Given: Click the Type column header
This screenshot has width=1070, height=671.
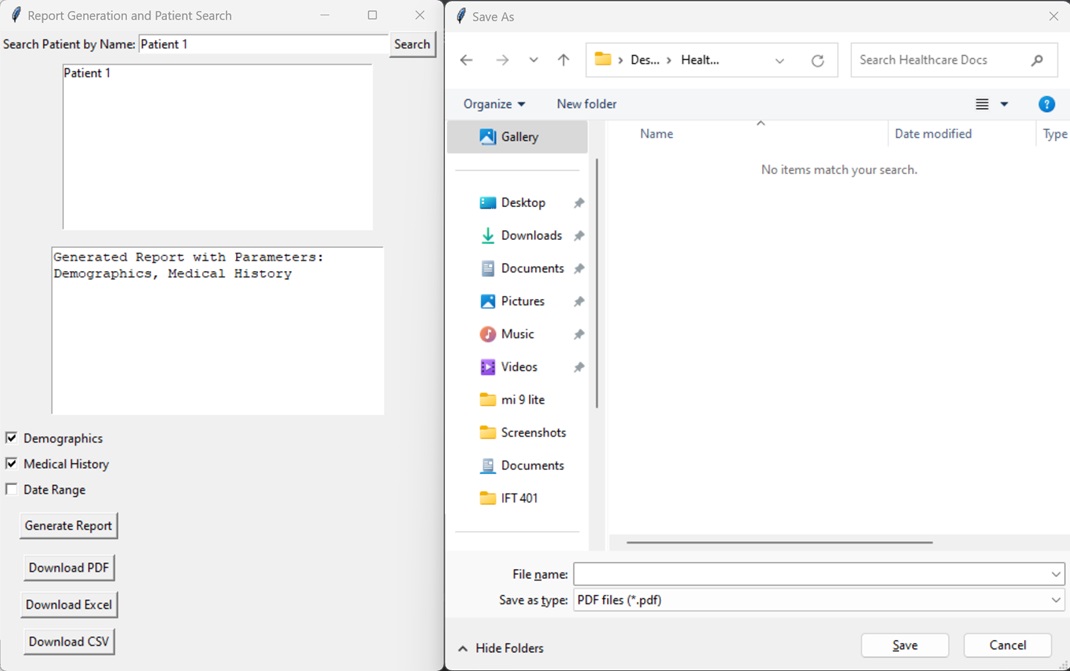Looking at the screenshot, I should point(1054,134).
